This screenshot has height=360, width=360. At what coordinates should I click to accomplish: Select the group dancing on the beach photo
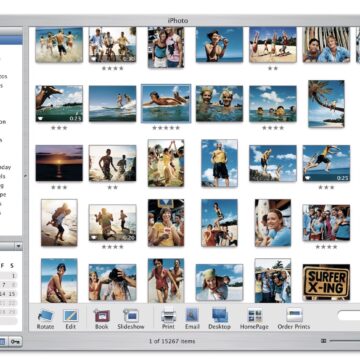[x=166, y=163]
